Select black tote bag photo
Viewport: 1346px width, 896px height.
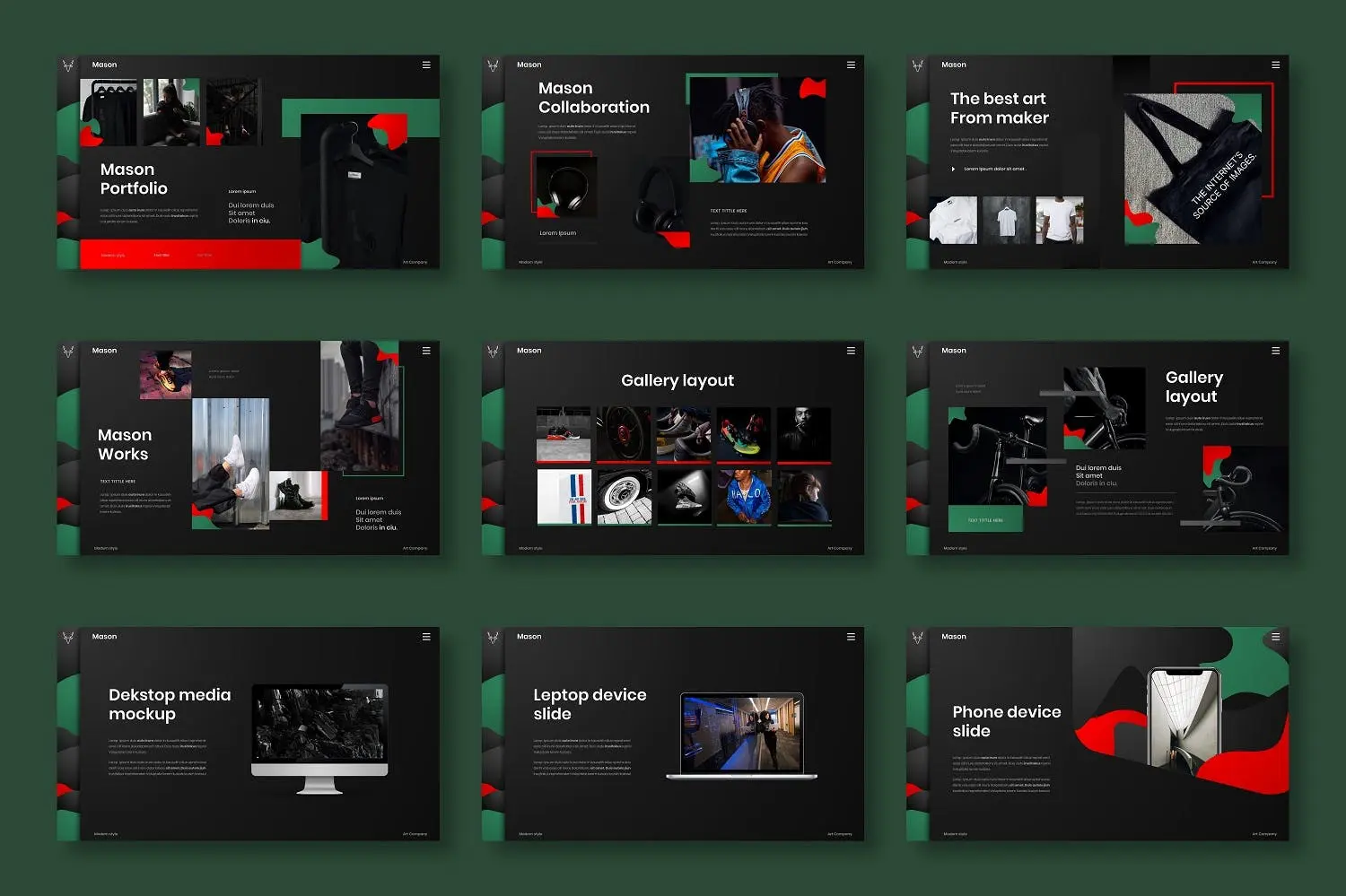1193,169
